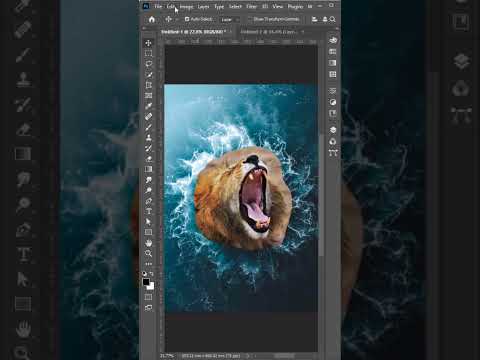Select the Eyedropper tool
480x360 pixels.
(149, 106)
